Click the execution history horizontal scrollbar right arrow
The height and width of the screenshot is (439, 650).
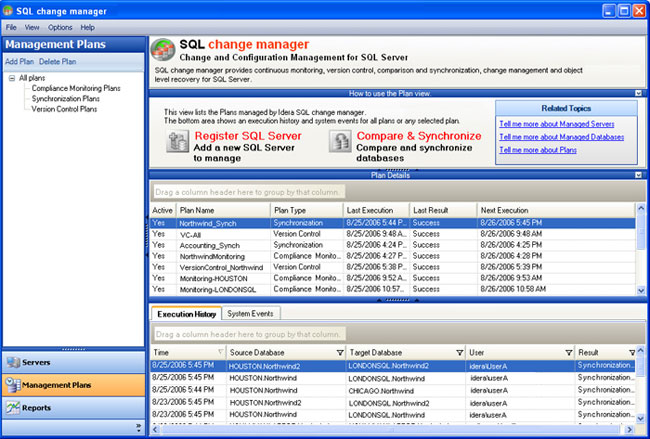629,429
